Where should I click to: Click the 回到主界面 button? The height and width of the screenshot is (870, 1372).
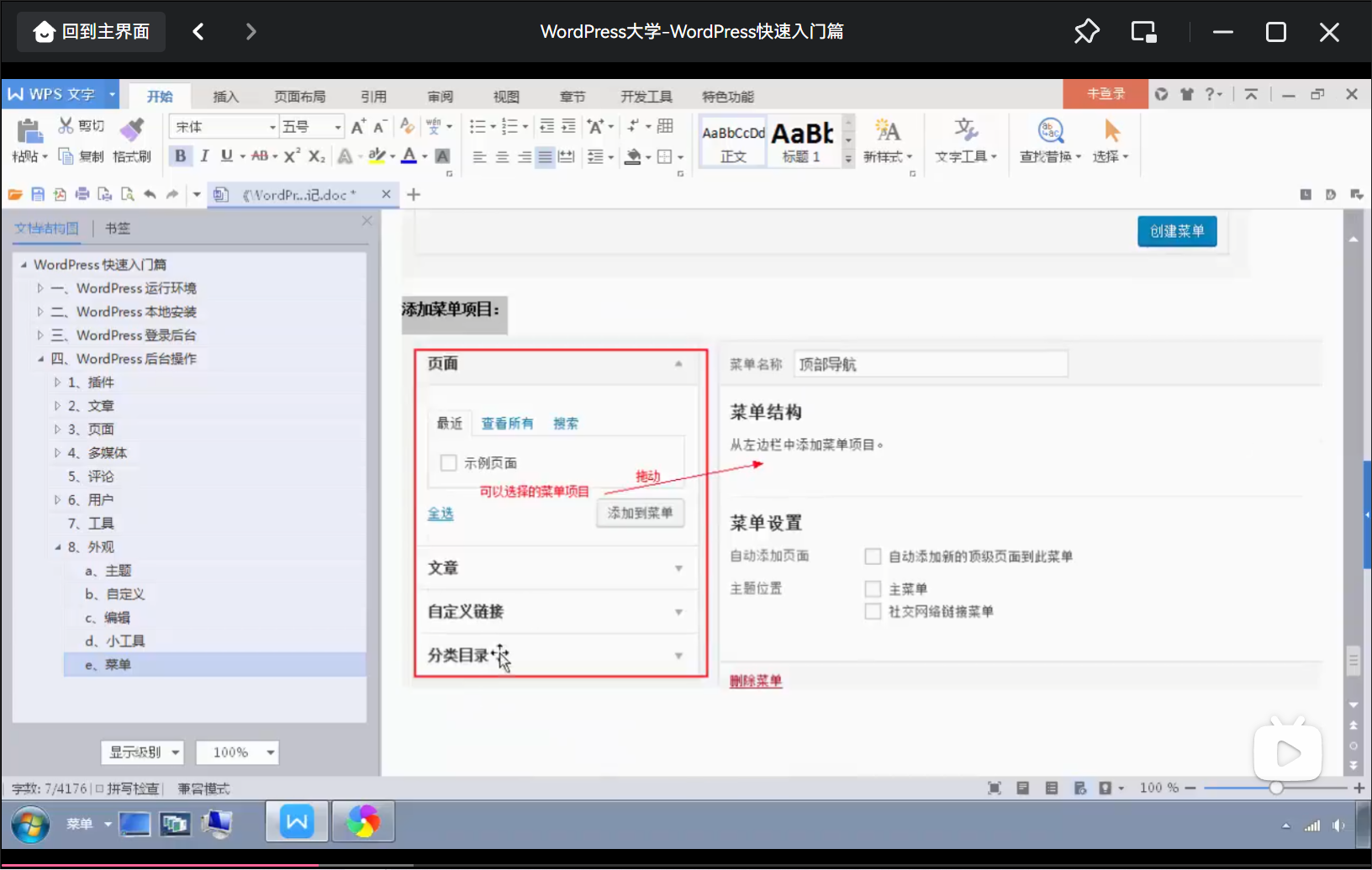92,32
